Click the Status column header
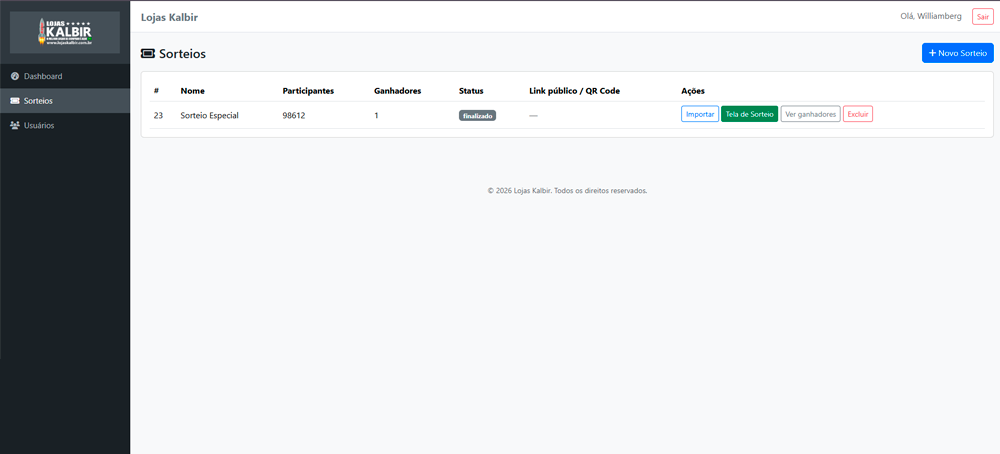 pyautogui.click(x=471, y=91)
